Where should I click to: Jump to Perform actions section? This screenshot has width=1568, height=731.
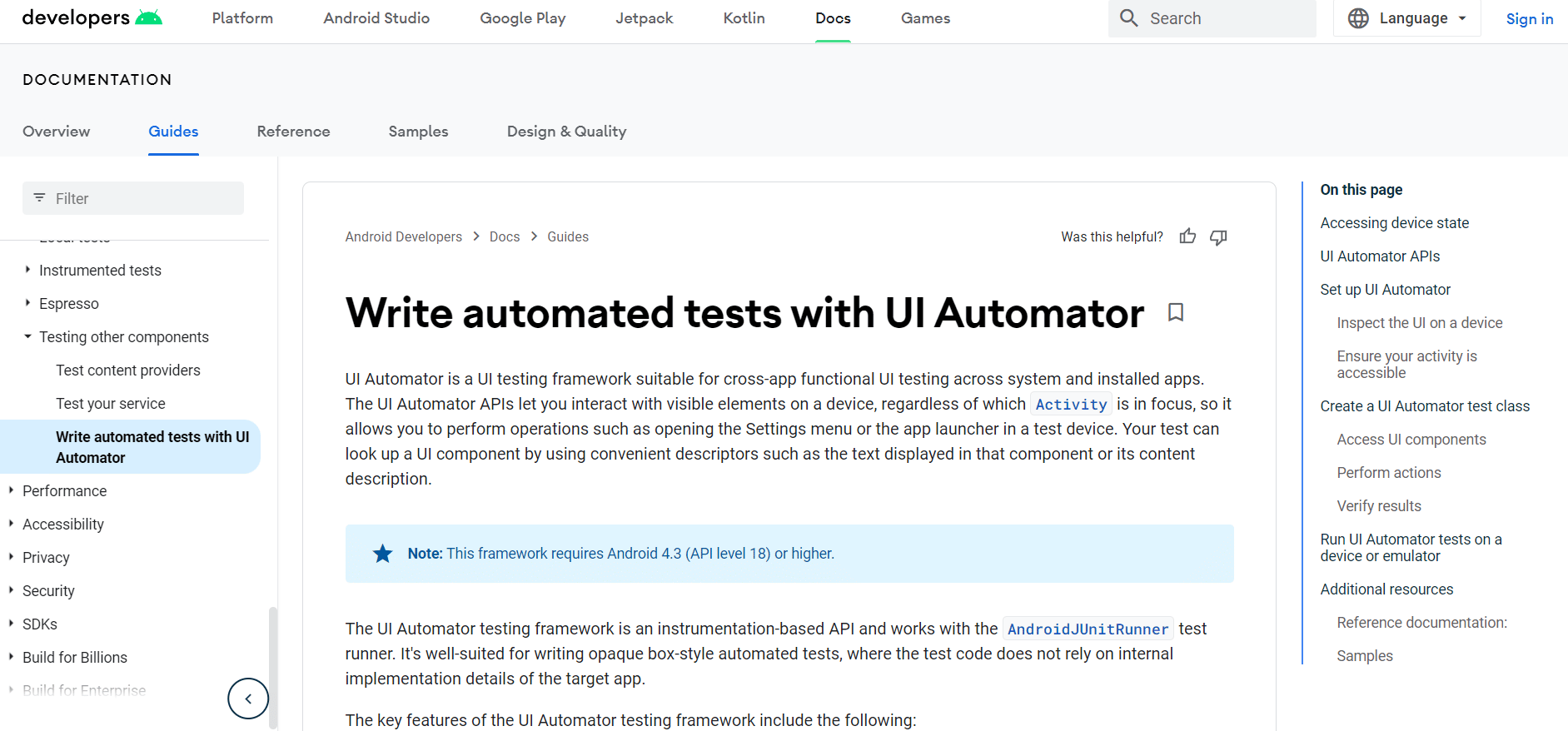coord(1388,472)
